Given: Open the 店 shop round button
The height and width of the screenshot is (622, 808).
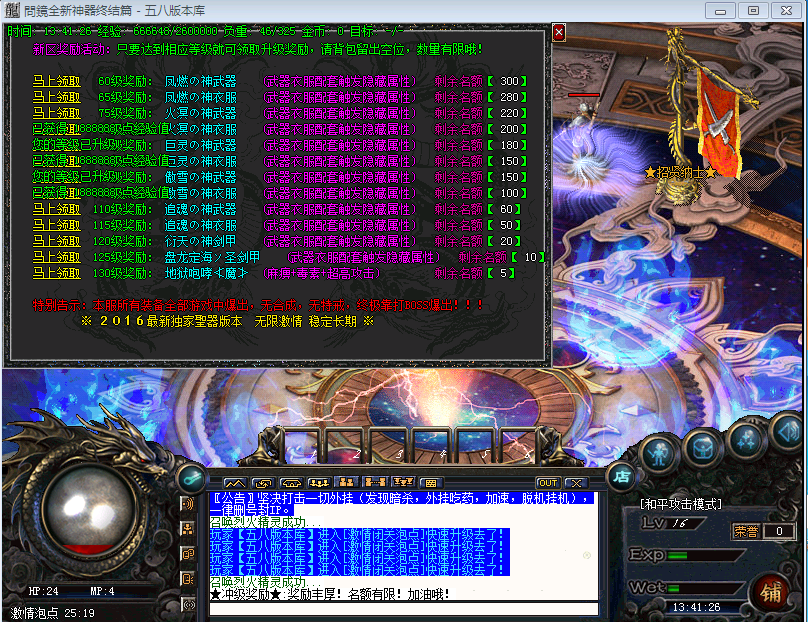Looking at the screenshot, I should click(621, 477).
